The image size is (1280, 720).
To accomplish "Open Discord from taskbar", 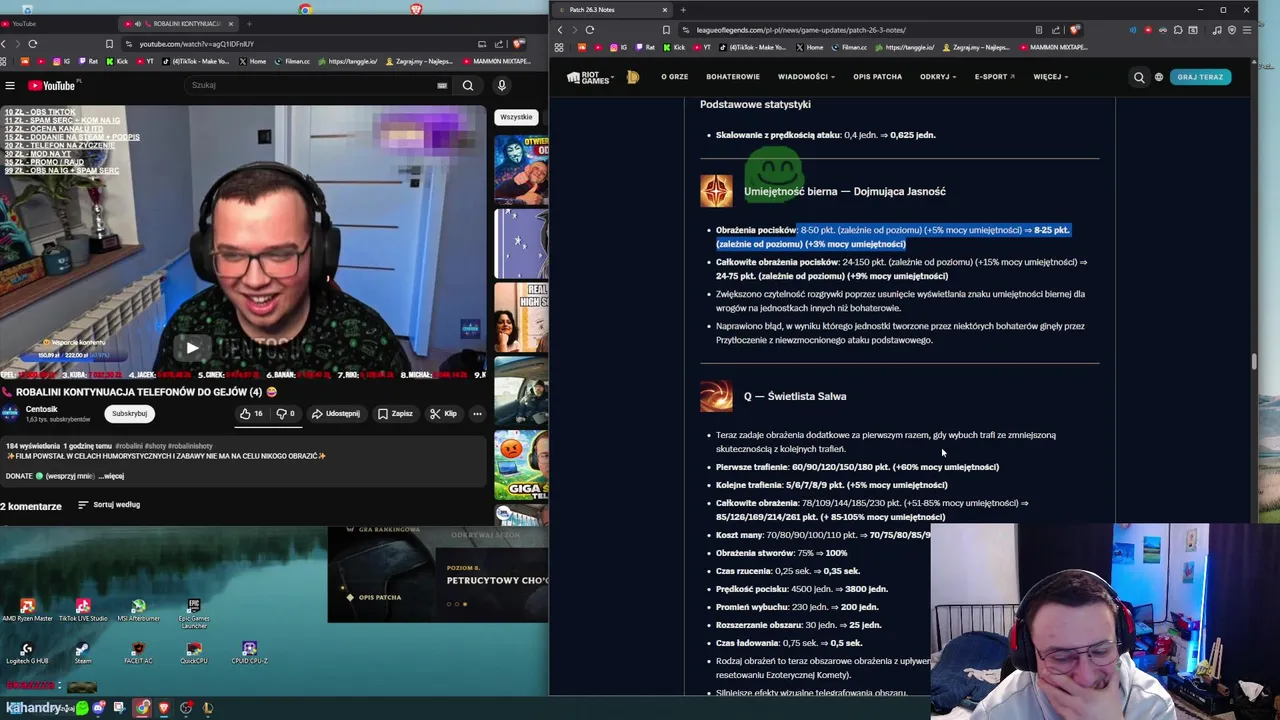I will coord(99,708).
